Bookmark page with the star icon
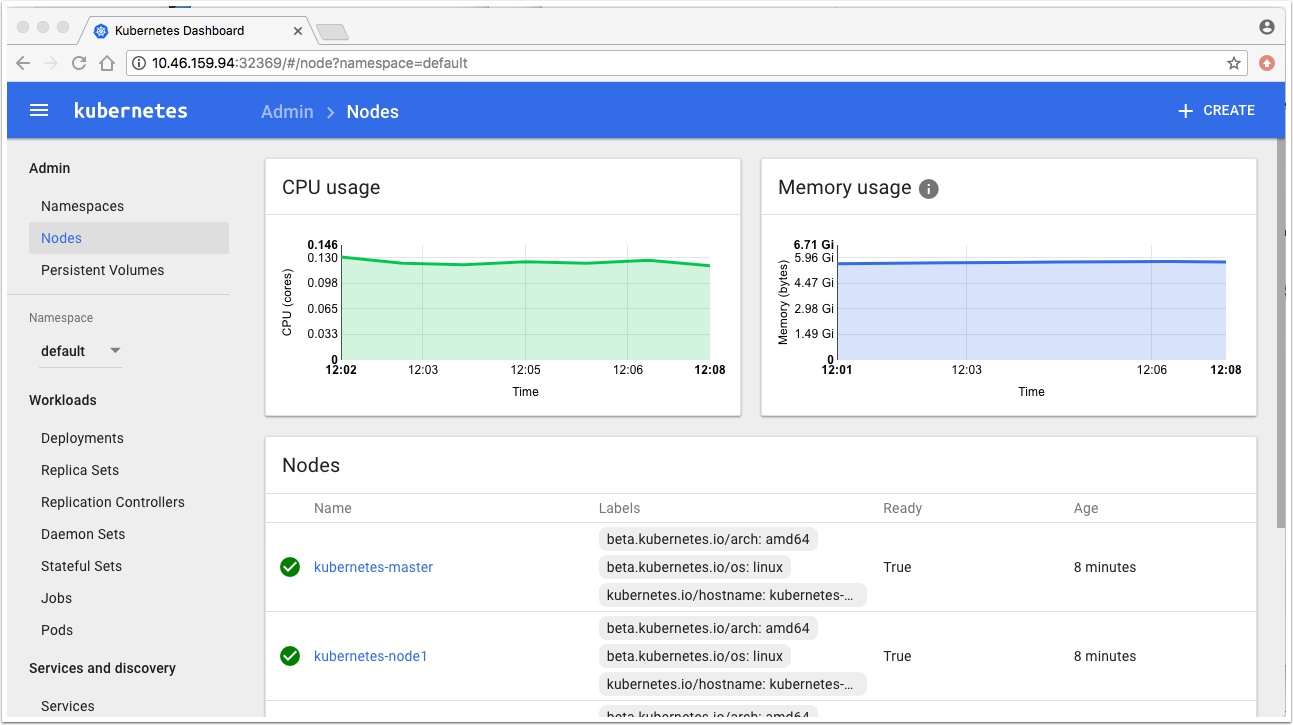 [x=1234, y=63]
